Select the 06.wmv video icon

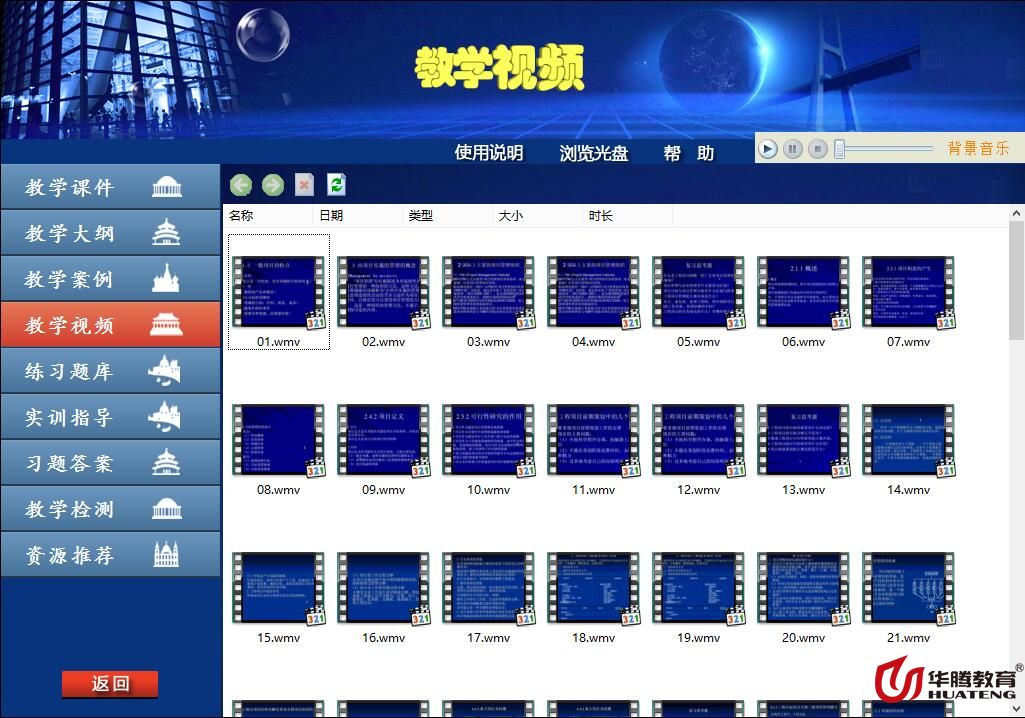pos(803,292)
